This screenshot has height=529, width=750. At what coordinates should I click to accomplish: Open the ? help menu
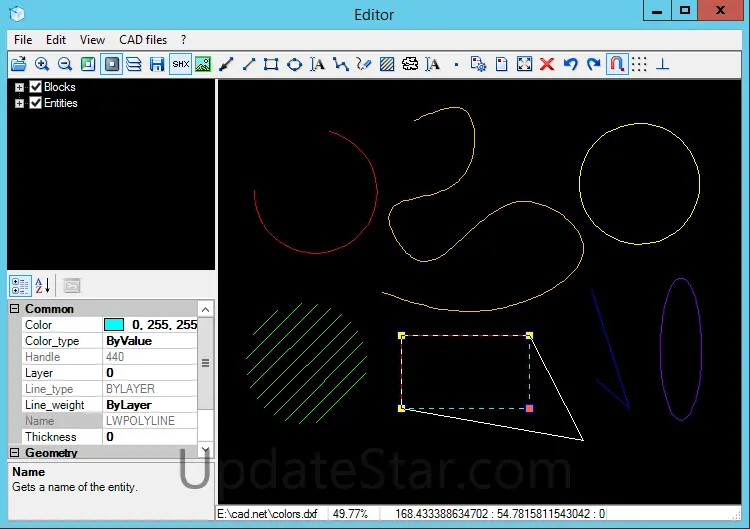click(184, 40)
